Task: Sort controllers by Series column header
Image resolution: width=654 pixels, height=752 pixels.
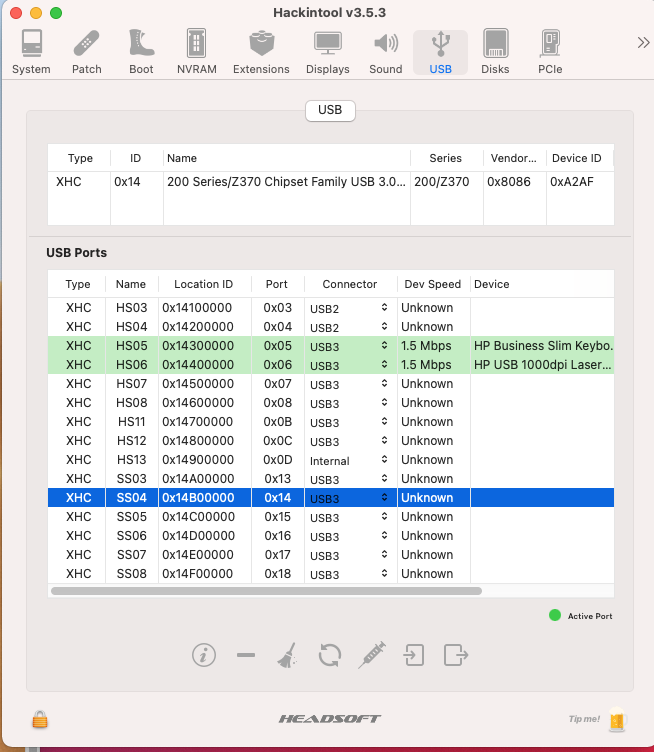Action: pos(445,158)
